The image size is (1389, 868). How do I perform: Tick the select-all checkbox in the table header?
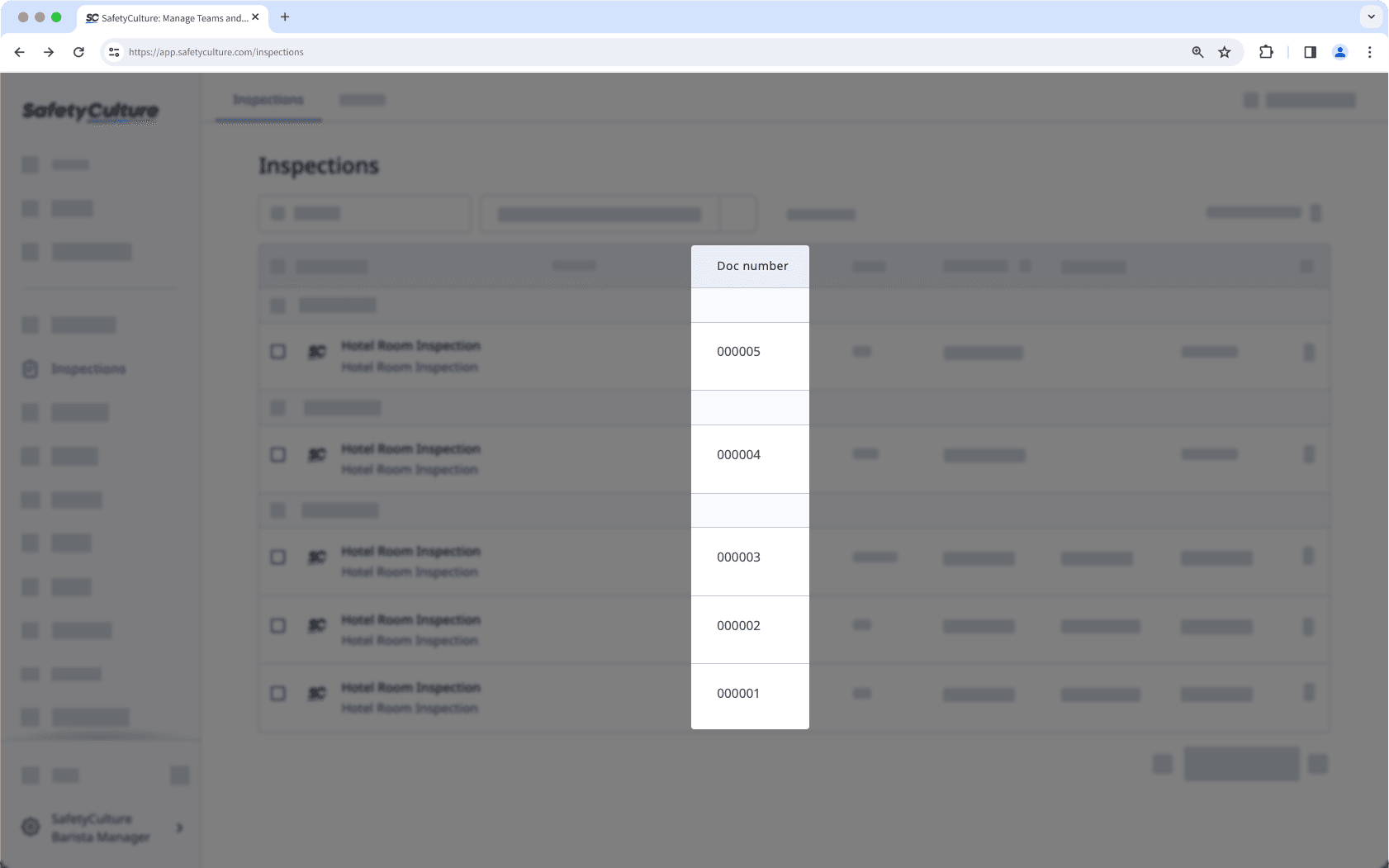tap(278, 266)
